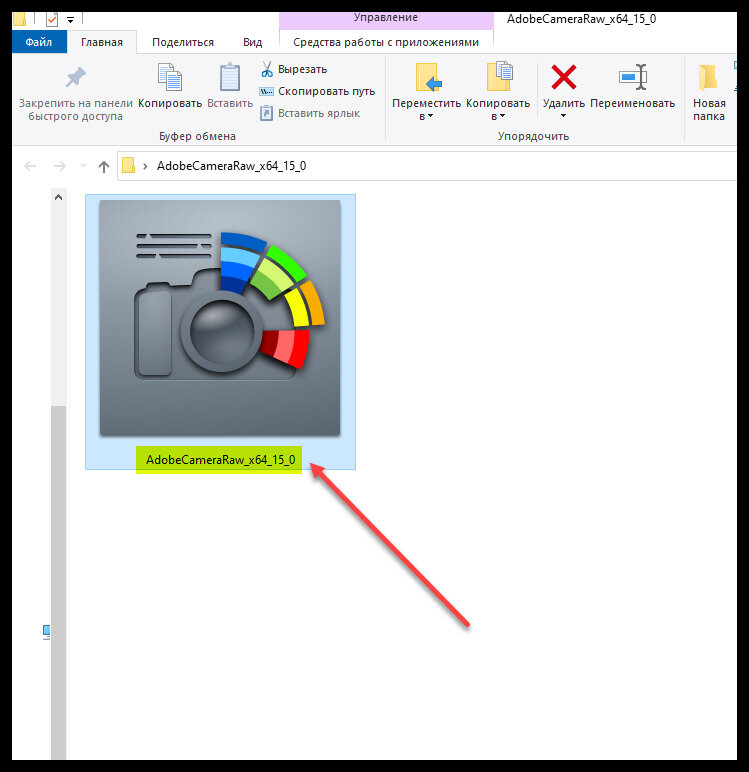Click the forward navigation arrow
The image size is (749, 772).
[x=60, y=166]
